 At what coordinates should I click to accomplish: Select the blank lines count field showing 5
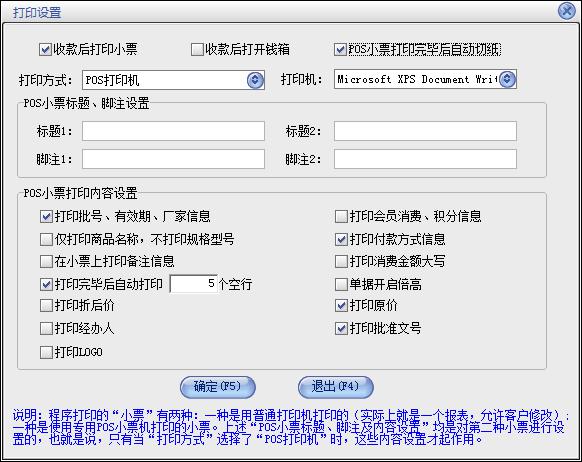coord(194,284)
